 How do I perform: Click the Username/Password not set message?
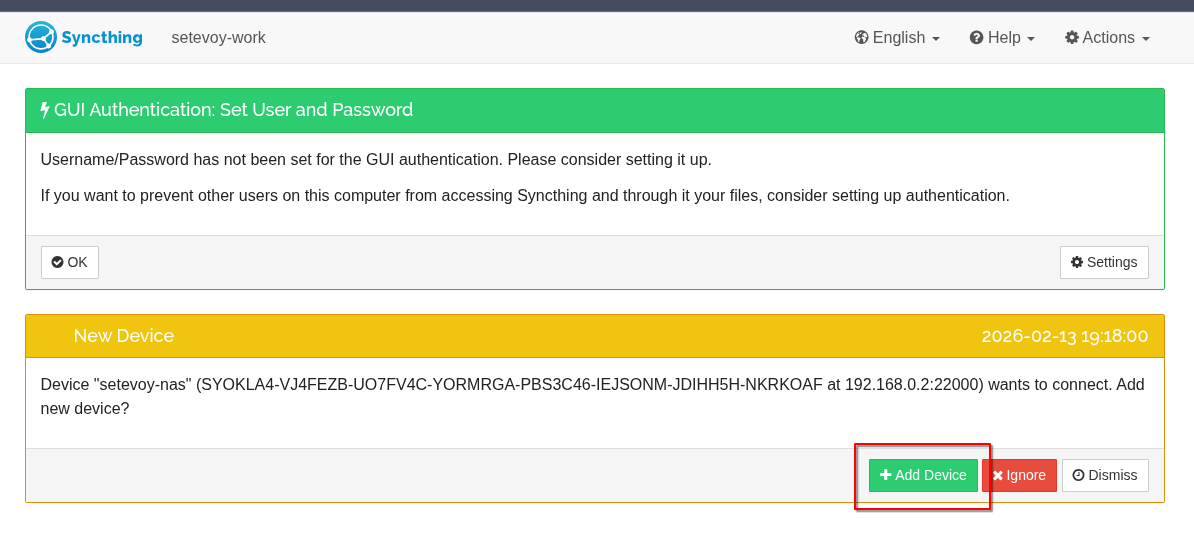(376, 160)
